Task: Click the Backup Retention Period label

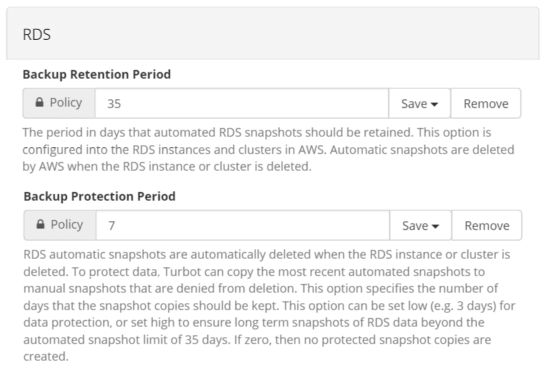Action: 97,74
